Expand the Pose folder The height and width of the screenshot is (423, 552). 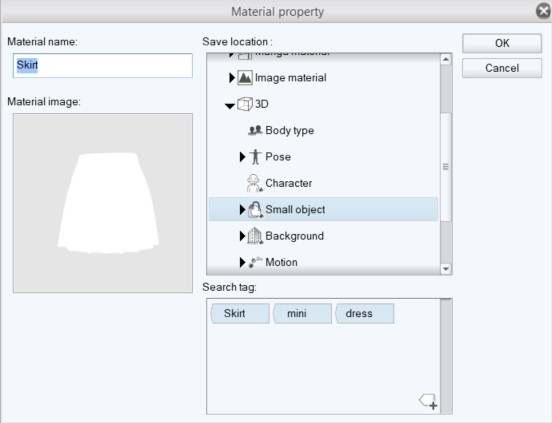tap(242, 157)
